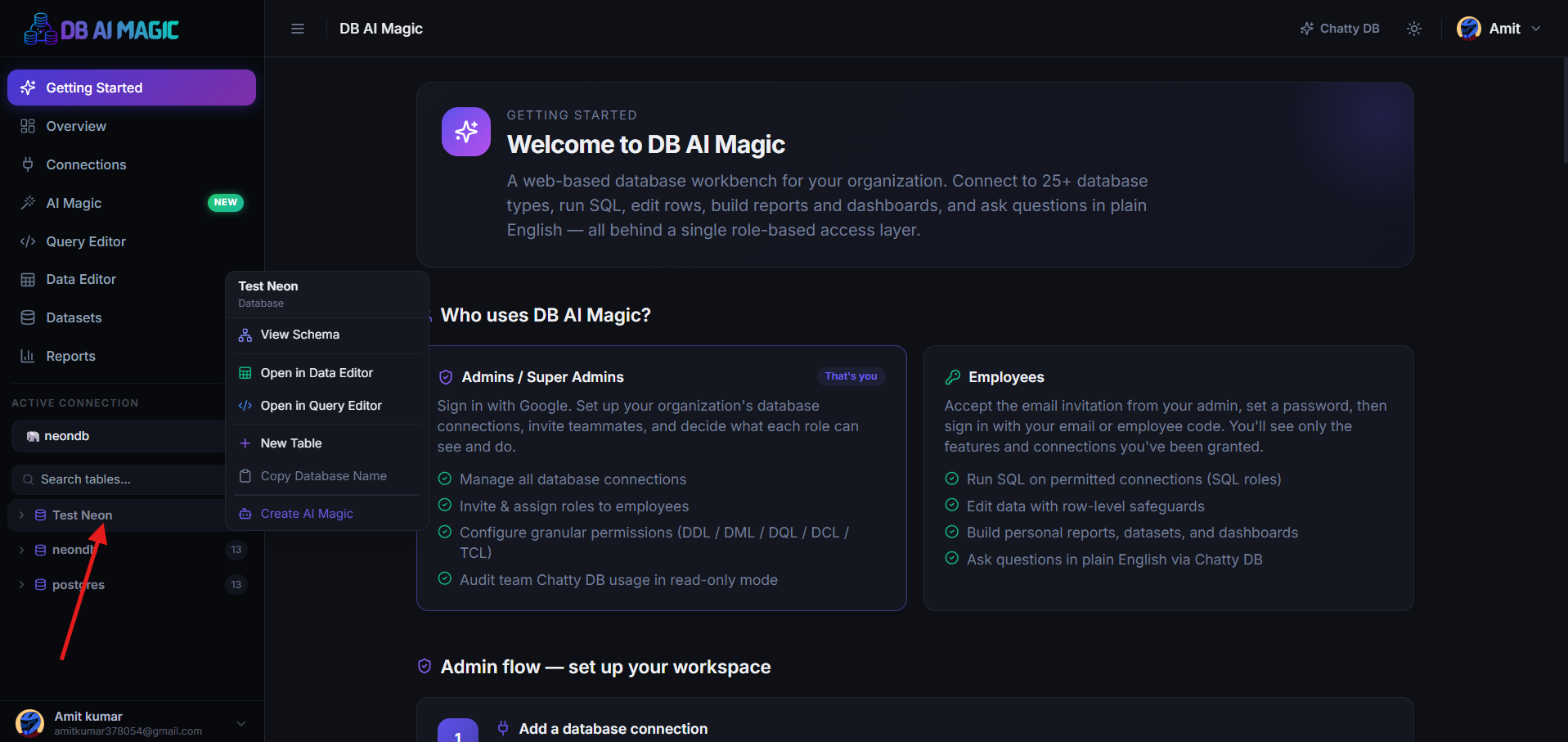This screenshot has width=1568, height=742.
Task: Click the Search tables input field
Action: tap(119, 479)
